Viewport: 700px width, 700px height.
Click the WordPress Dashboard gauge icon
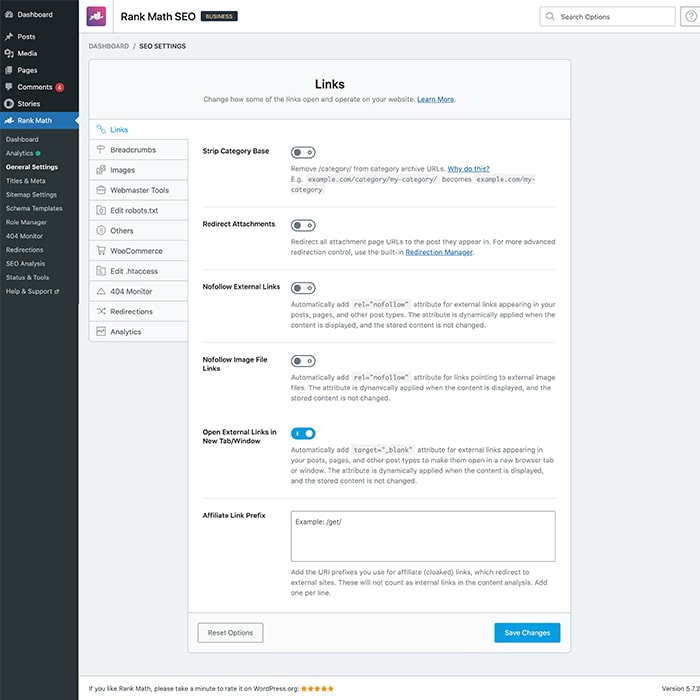(9, 14)
